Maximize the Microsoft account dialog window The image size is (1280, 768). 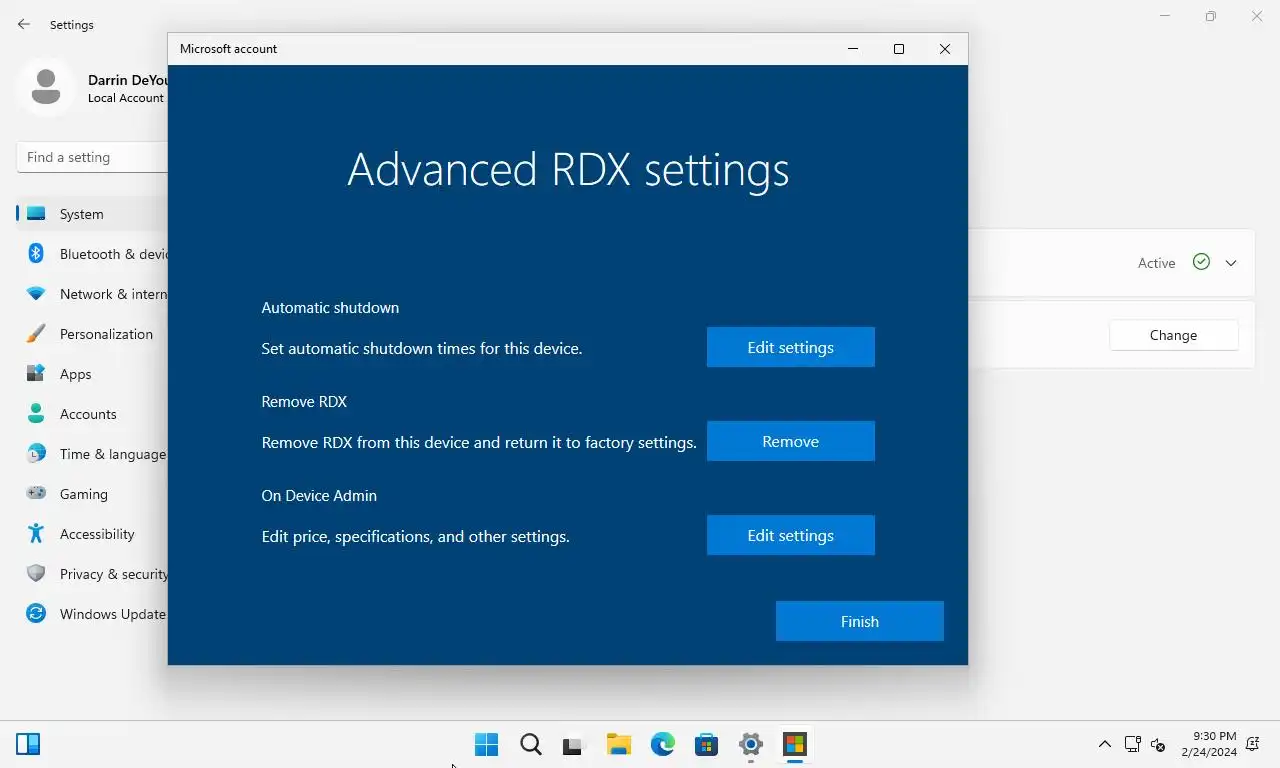point(899,49)
